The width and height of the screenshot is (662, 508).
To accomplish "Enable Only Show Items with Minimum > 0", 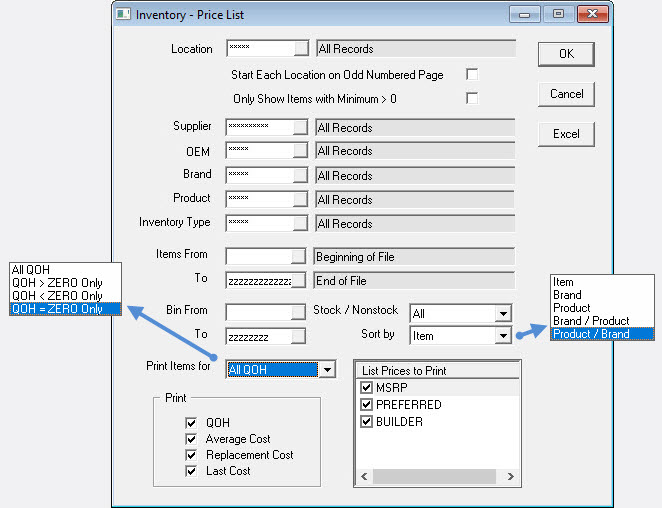I will [472, 98].
